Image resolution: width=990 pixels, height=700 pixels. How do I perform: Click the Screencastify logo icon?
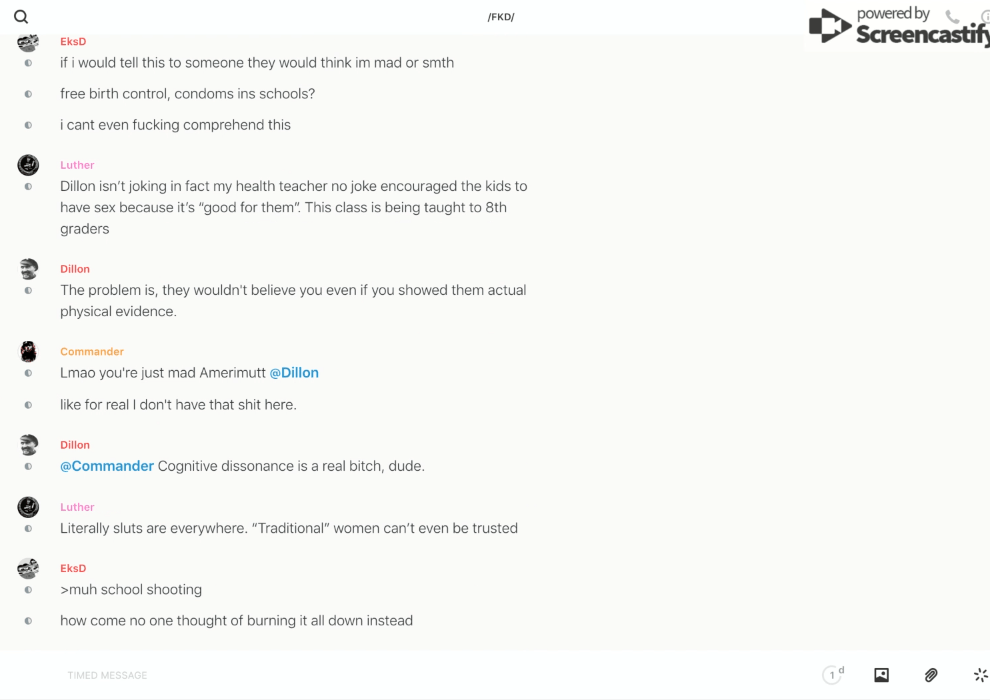pyautogui.click(x=829, y=26)
